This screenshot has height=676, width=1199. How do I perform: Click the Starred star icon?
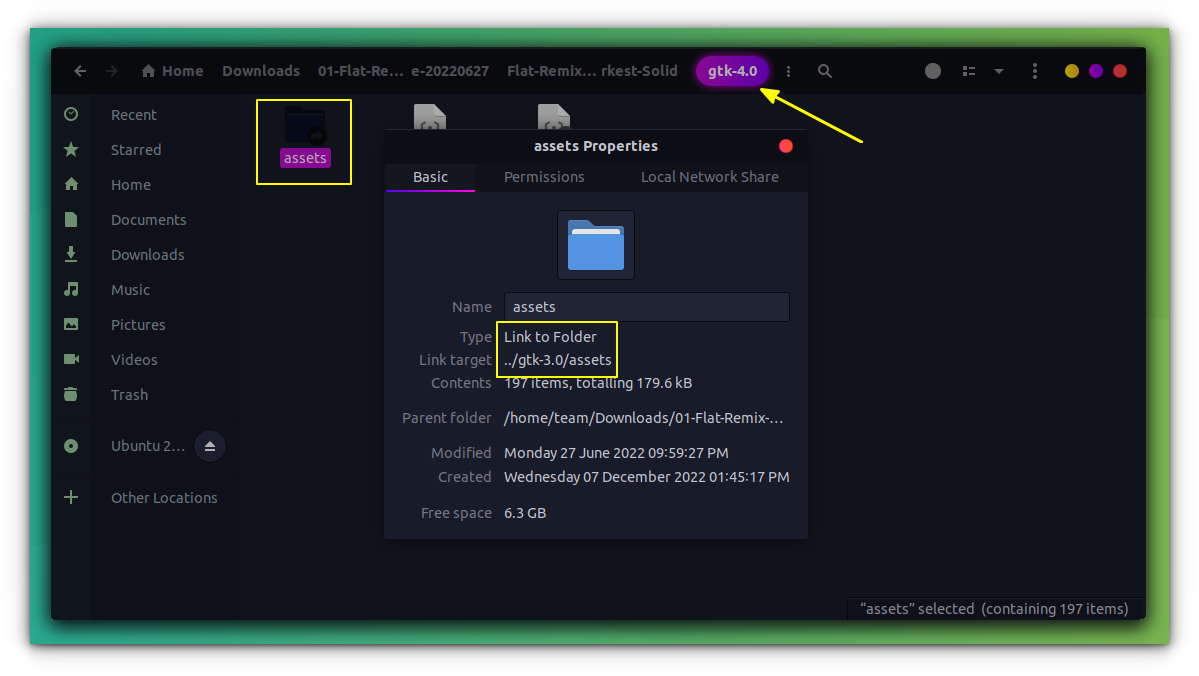click(x=71, y=149)
